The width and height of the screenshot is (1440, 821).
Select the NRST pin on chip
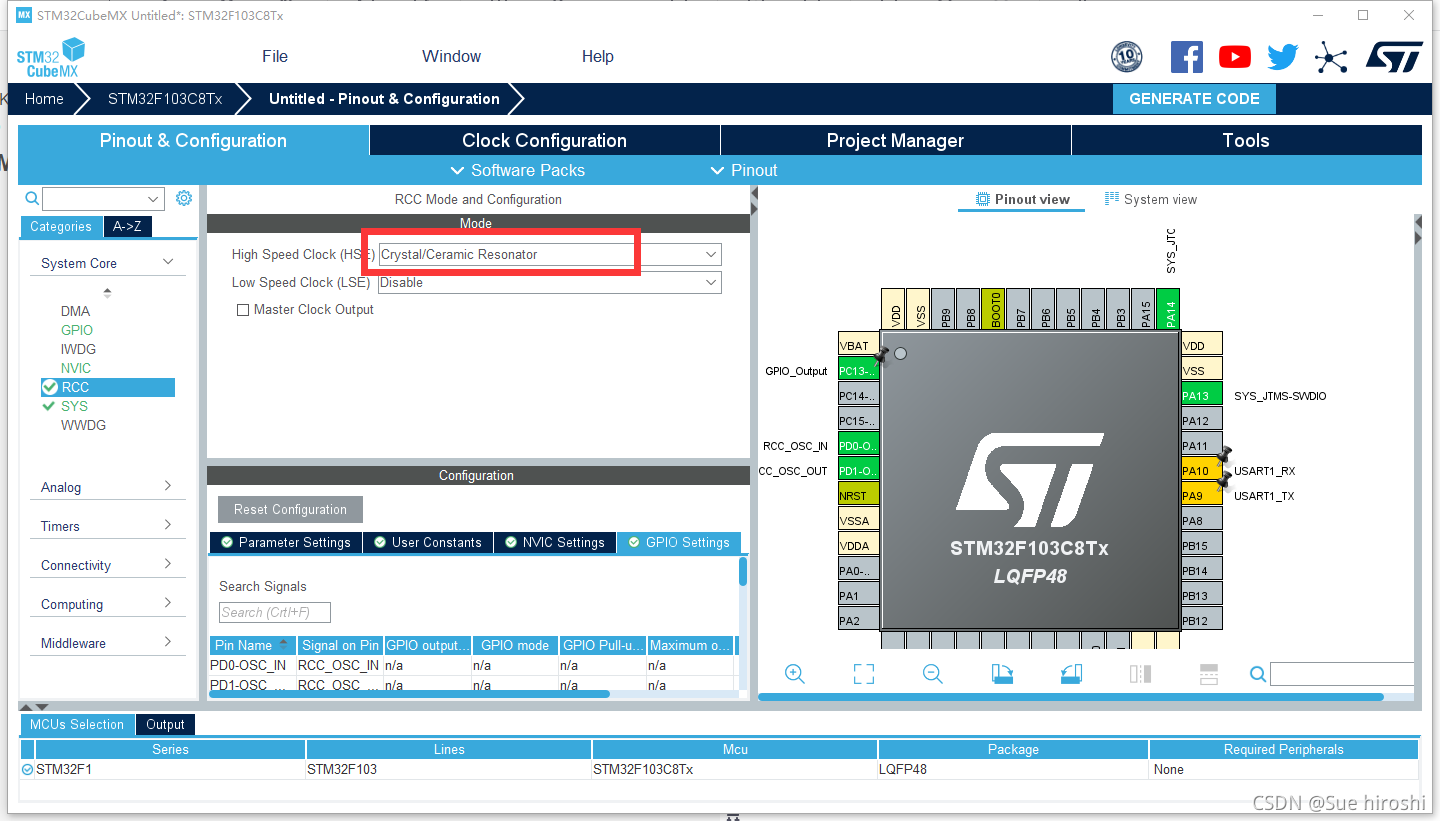click(x=858, y=496)
